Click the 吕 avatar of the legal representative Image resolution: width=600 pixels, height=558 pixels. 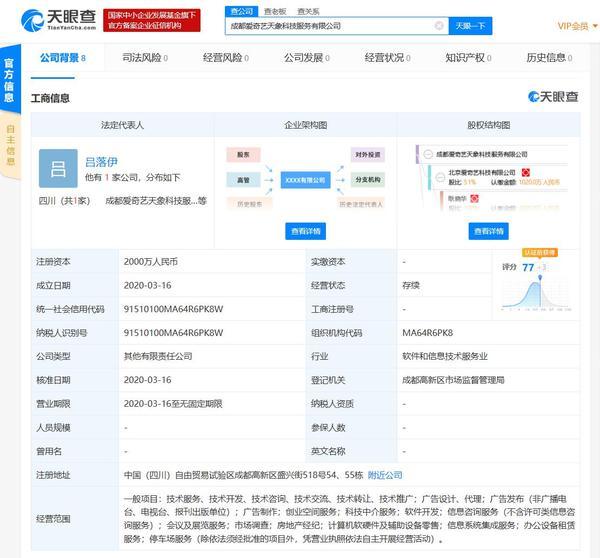point(57,168)
